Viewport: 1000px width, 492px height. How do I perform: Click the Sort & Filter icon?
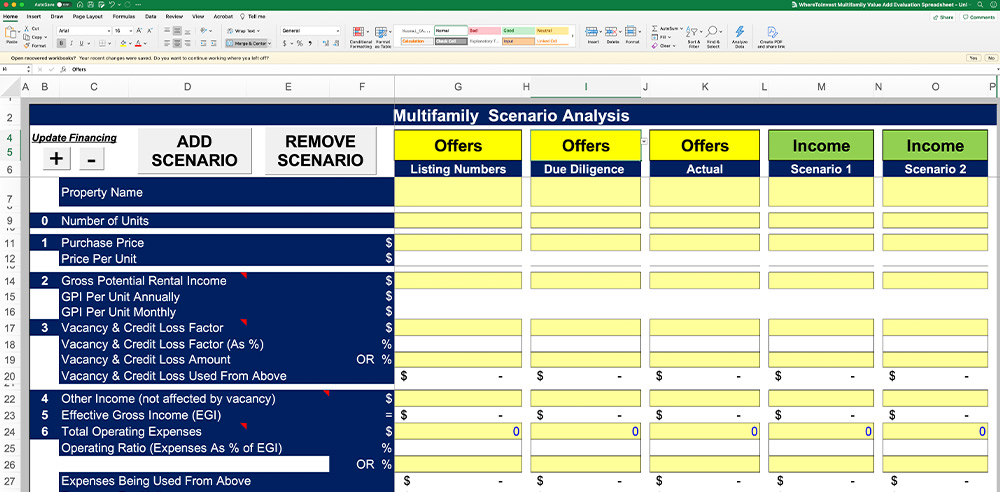pyautogui.click(x=693, y=36)
